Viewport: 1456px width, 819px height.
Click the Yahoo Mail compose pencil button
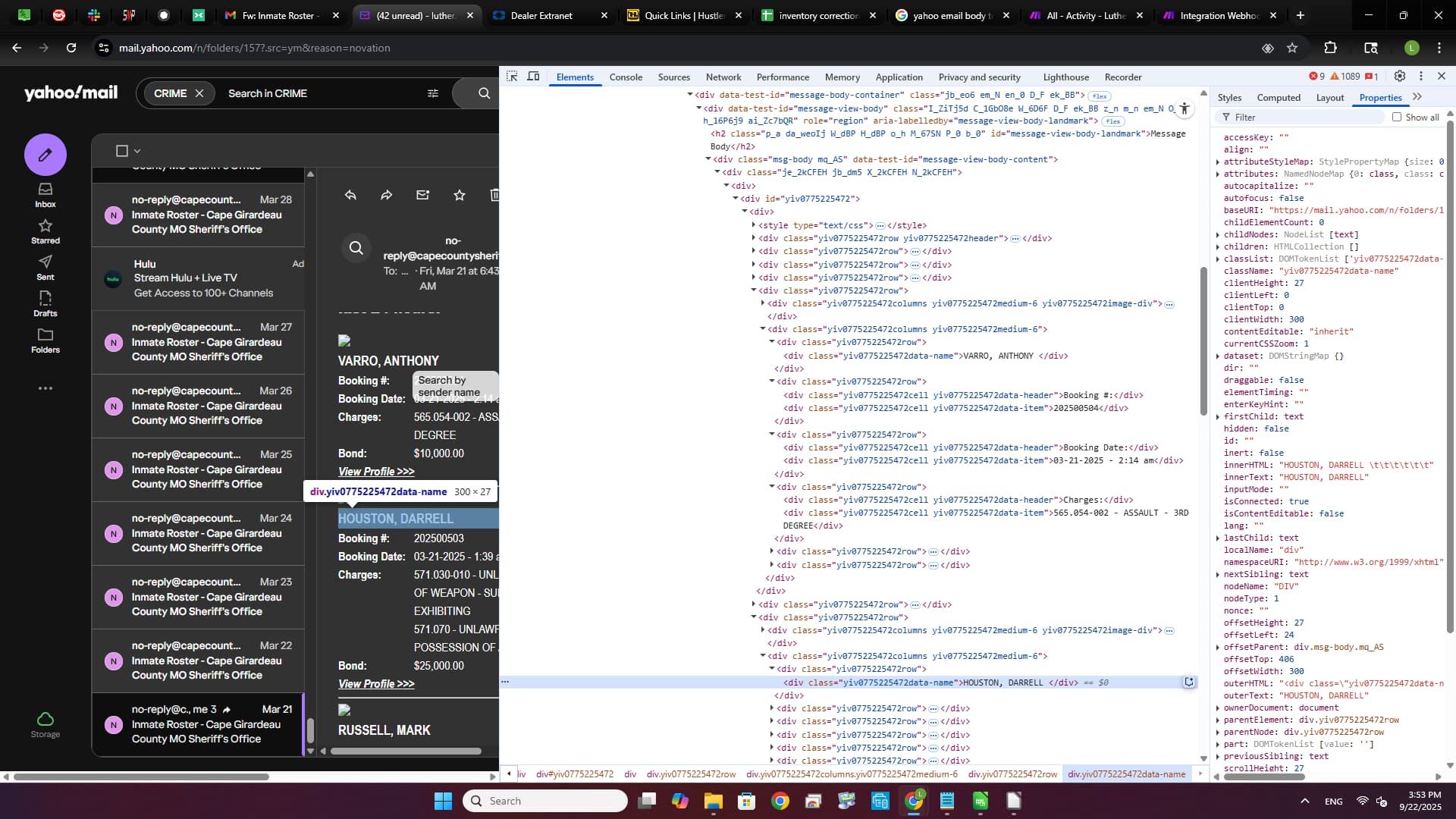pyautogui.click(x=45, y=155)
